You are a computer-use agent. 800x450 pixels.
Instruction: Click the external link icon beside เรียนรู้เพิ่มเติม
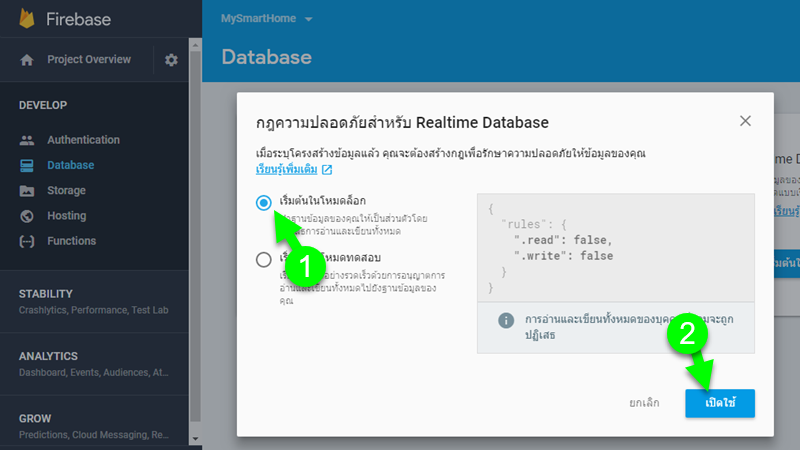(327, 170)
